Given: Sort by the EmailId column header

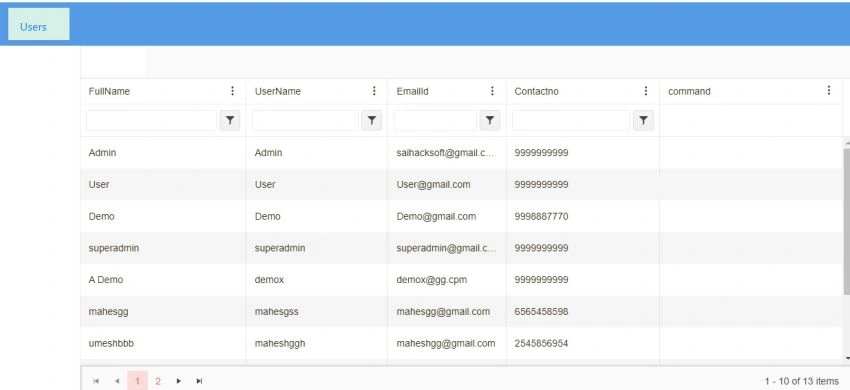Looking at the screenshot, I should [x=413, y=91].
